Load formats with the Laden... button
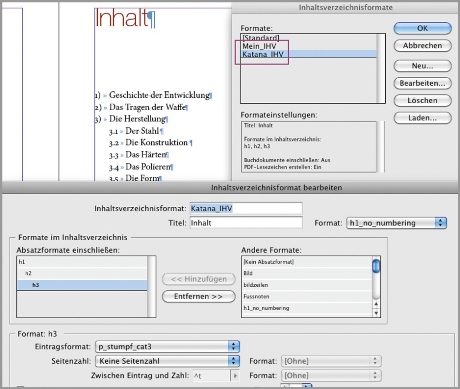The width and height of the screenshot is (460, 389). coord(422,118)
